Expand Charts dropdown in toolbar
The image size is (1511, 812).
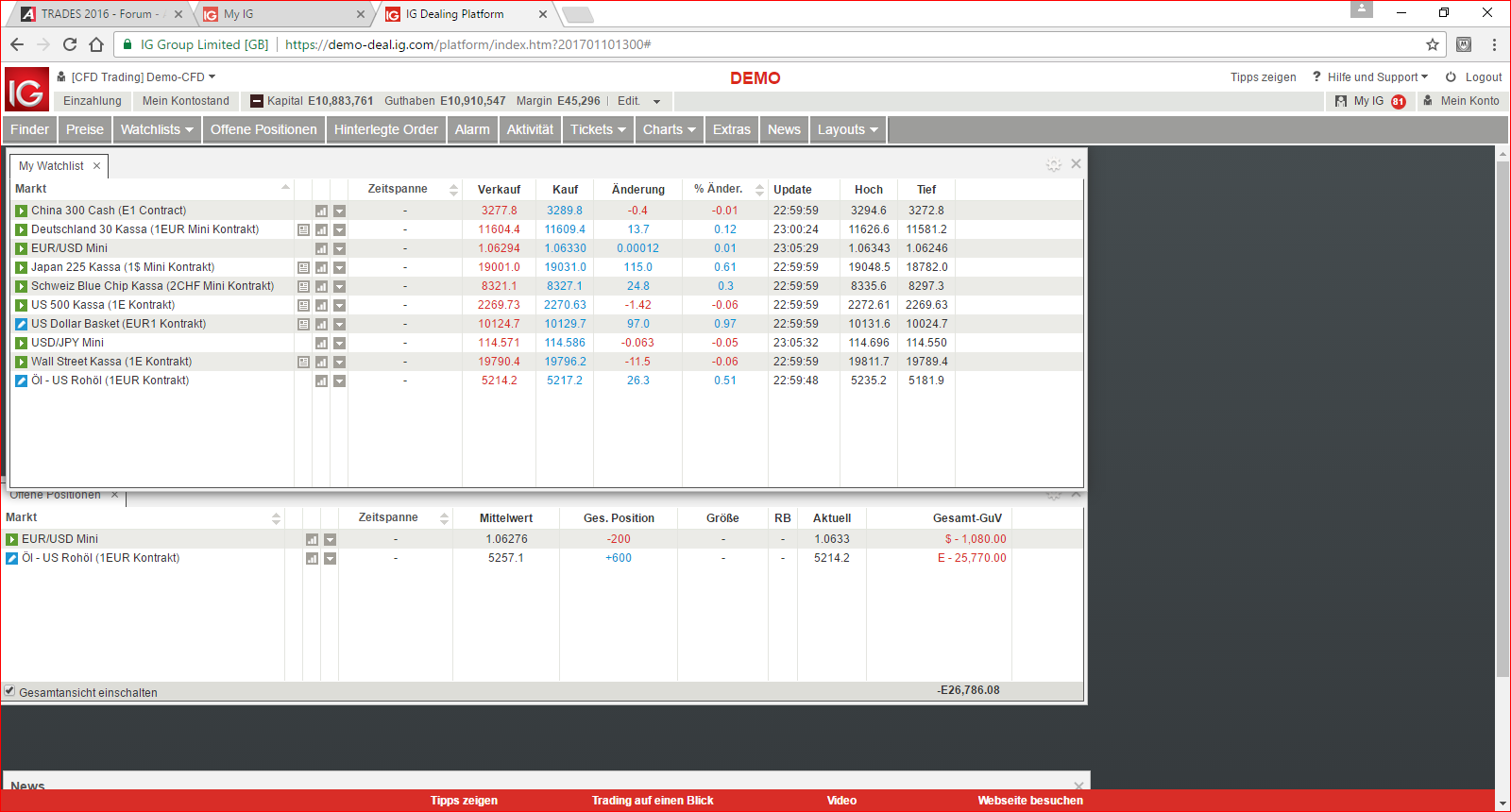point(670,129)
